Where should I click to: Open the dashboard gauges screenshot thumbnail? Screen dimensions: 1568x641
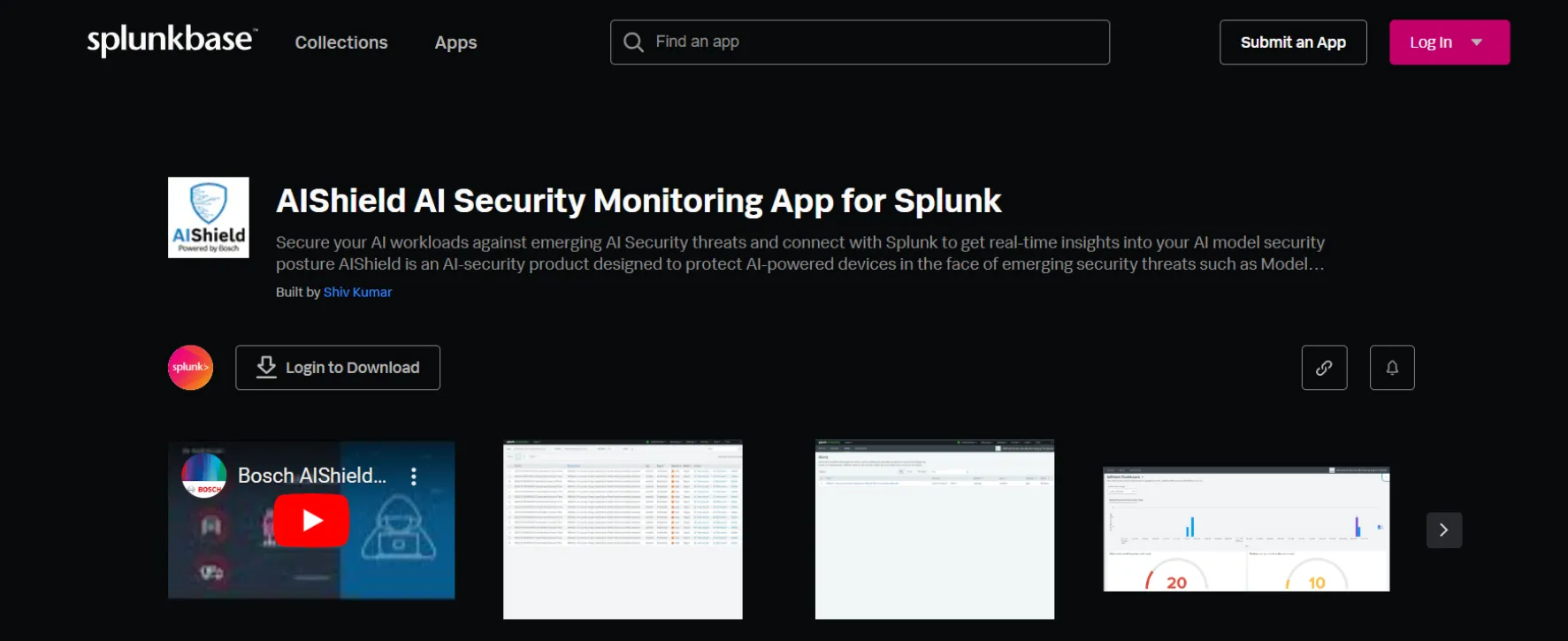coord(1246,529)
